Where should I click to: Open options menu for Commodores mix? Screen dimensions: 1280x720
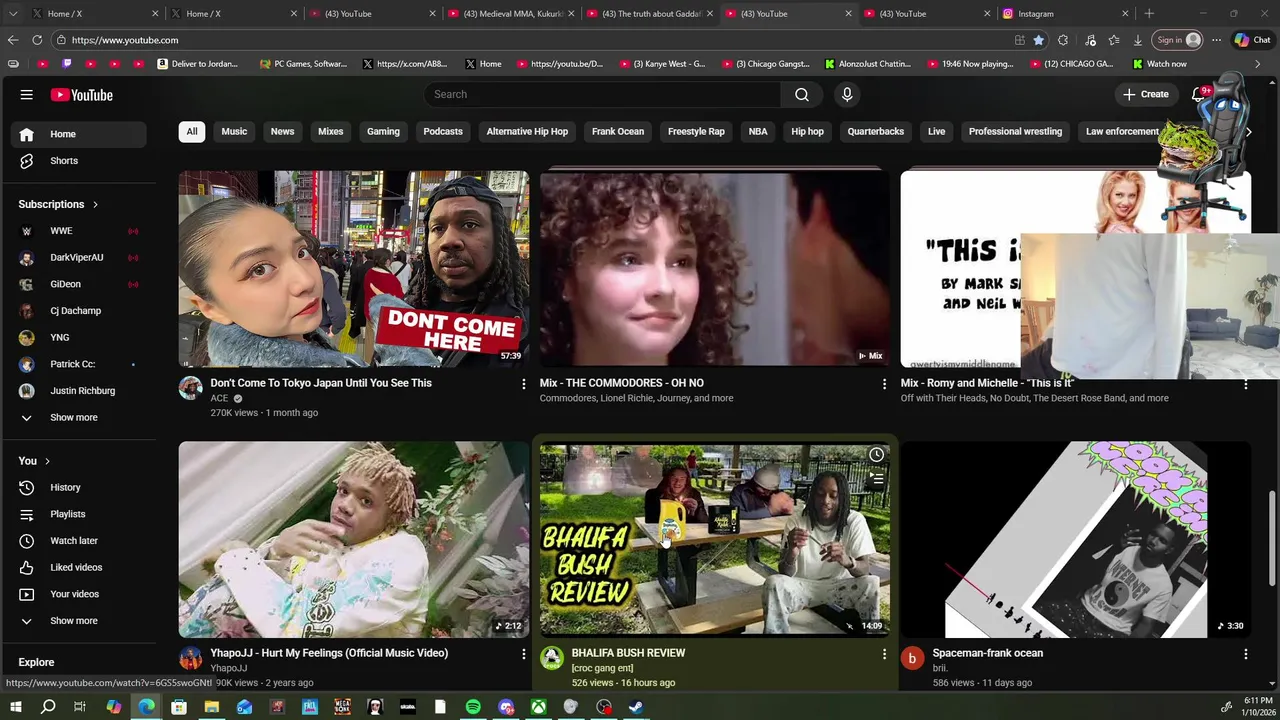(x=884, y=383)
